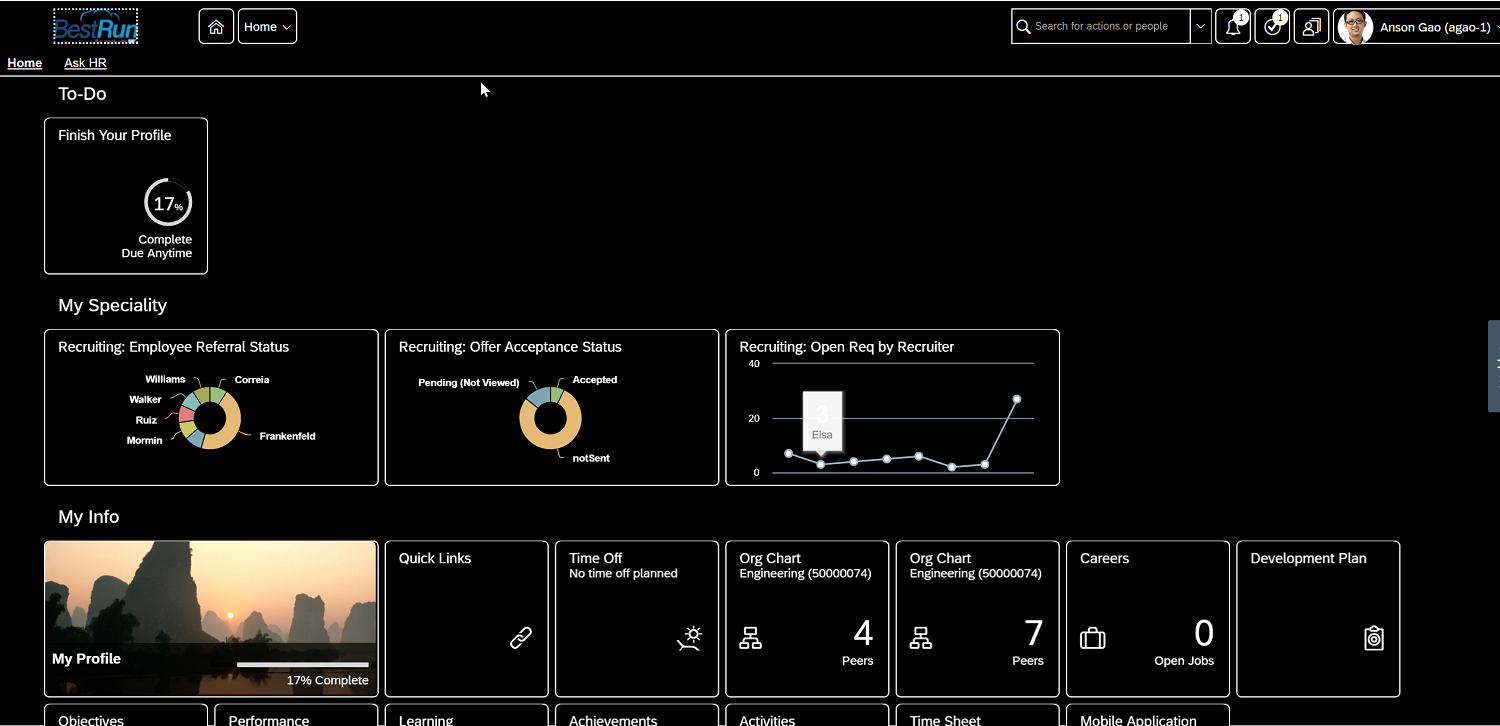This screenshot has height=726, width=1500.
Task: Click the 0 Open Jobs count
Action: point(1204,634)
